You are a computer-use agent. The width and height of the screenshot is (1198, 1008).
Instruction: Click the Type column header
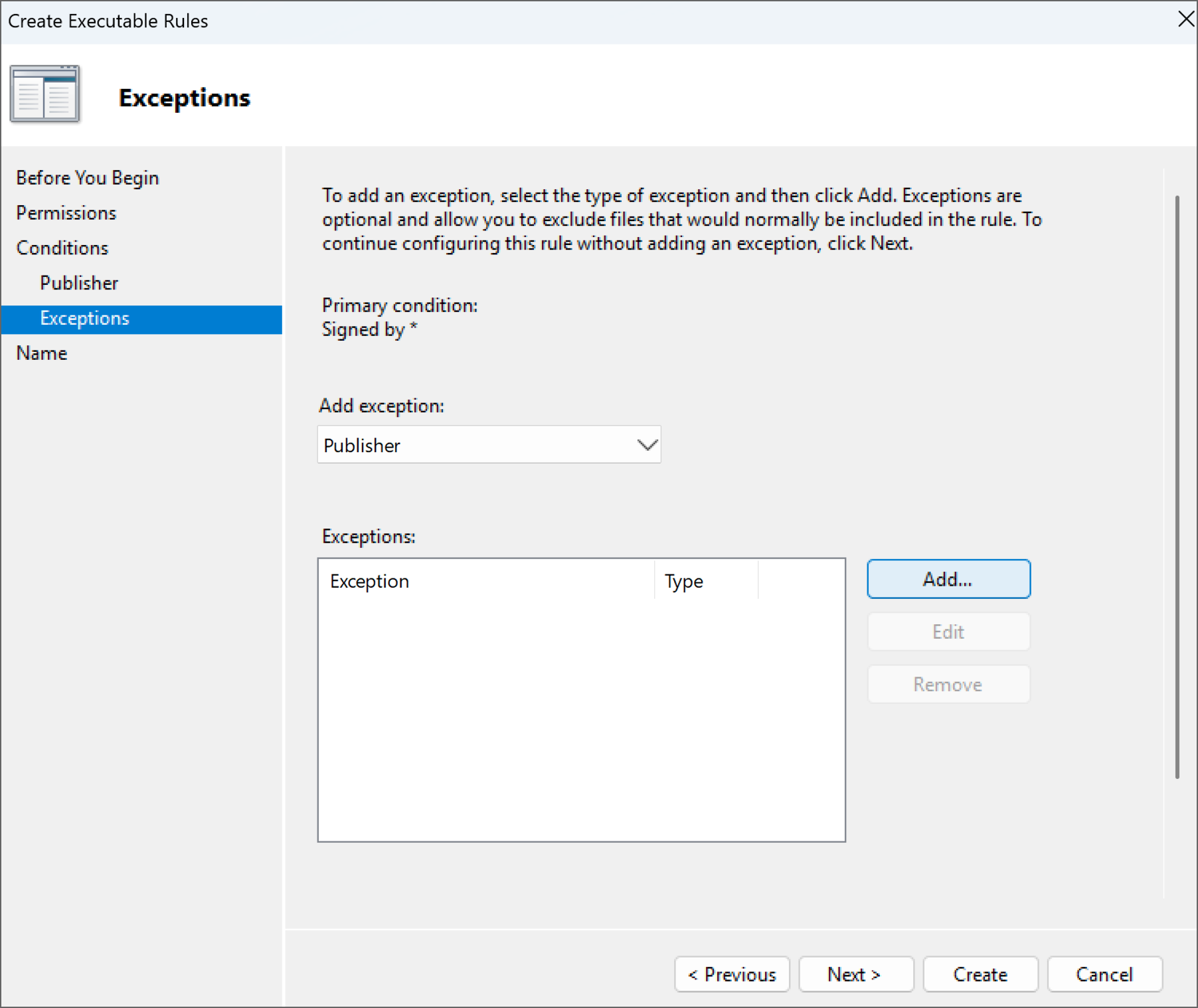[683, 580]
